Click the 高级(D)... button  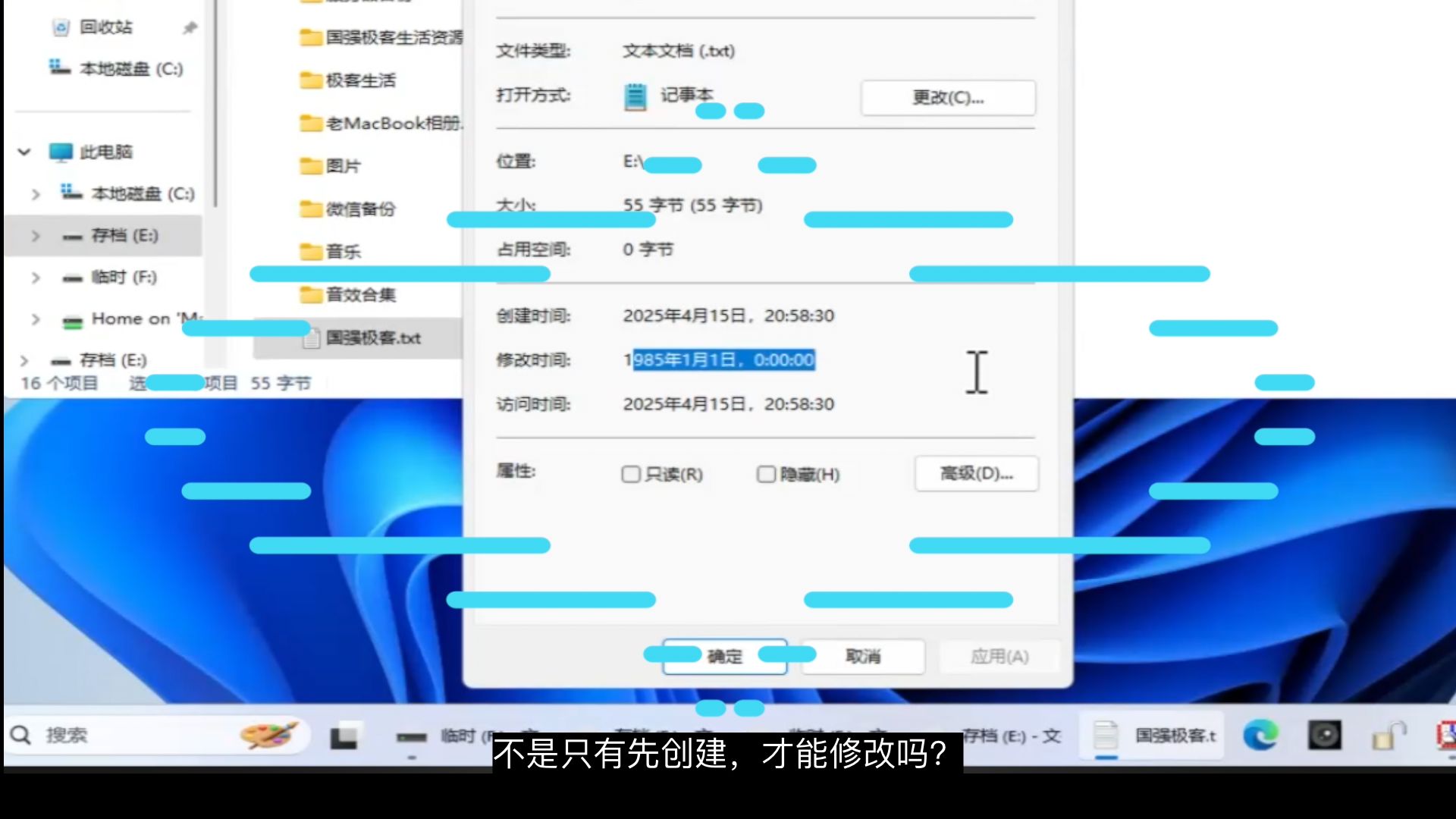[x=977, y=474]
